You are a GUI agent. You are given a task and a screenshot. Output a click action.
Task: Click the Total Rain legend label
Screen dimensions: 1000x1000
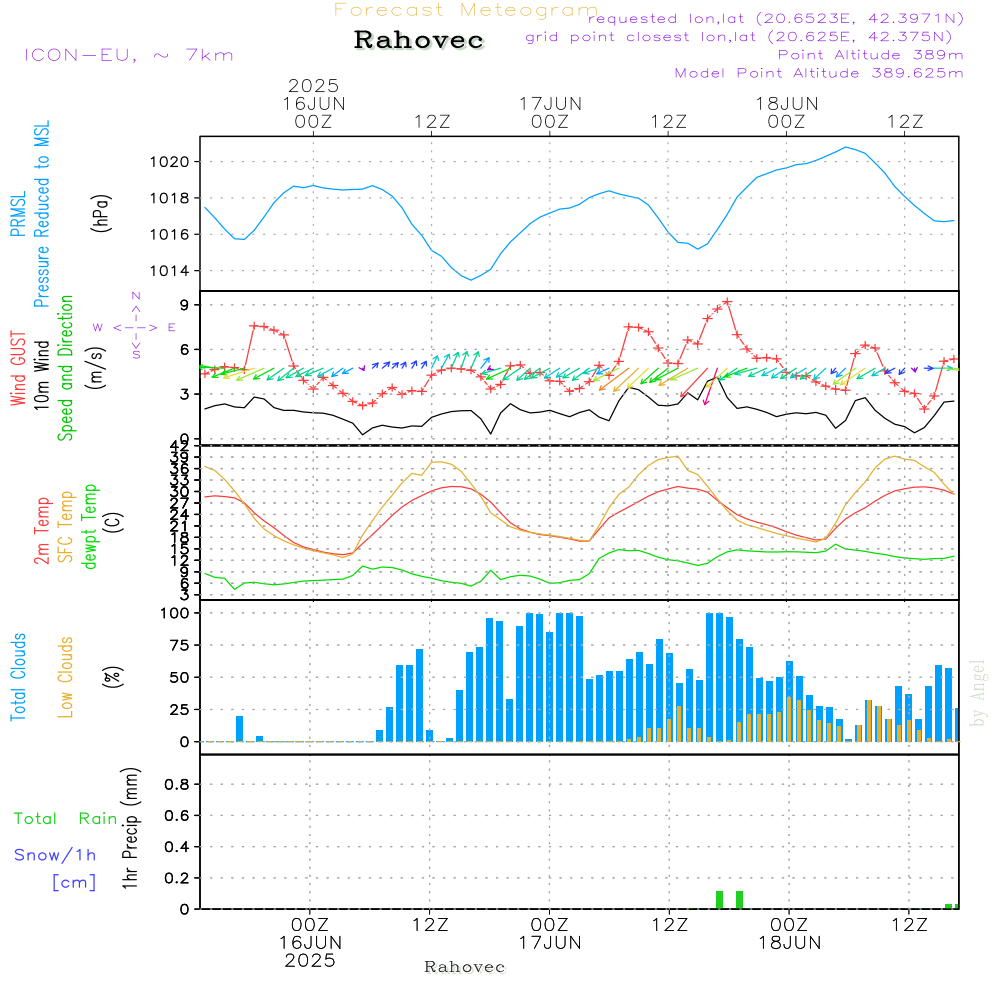coord(66,819)
